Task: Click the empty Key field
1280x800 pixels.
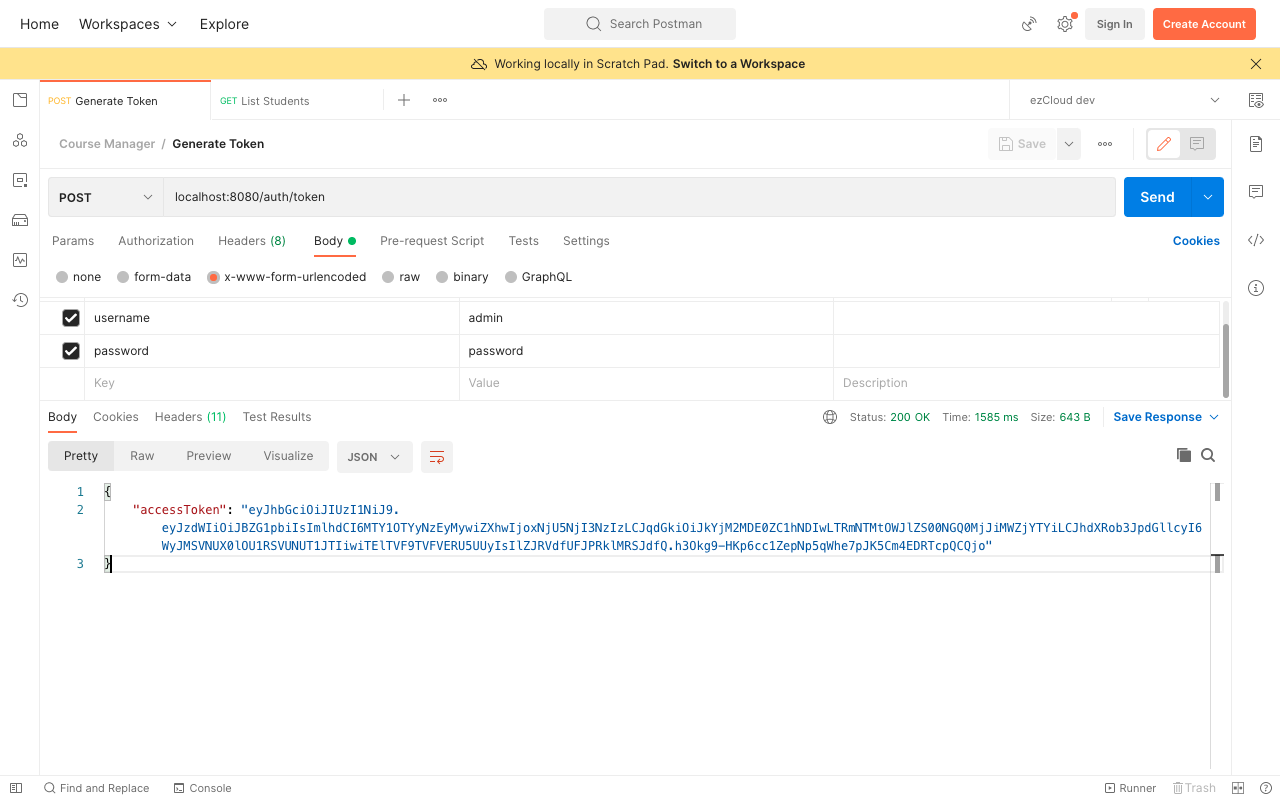Action: click(271, 383)
